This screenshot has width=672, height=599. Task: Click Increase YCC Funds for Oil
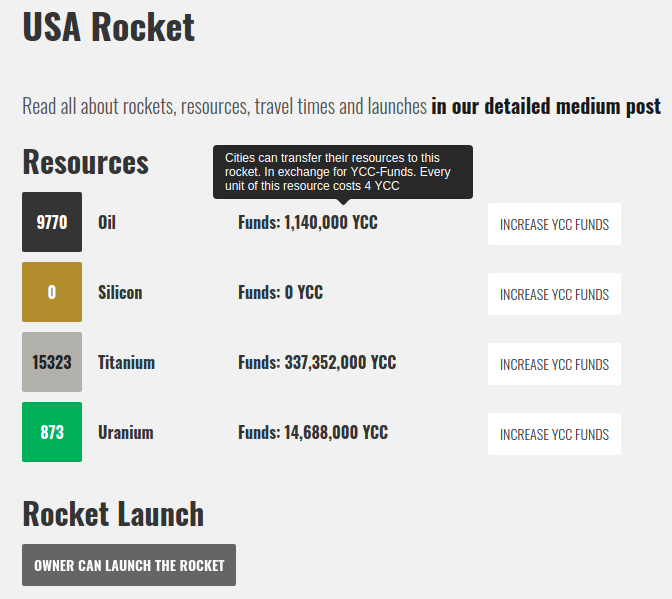[x=554, y=225]
